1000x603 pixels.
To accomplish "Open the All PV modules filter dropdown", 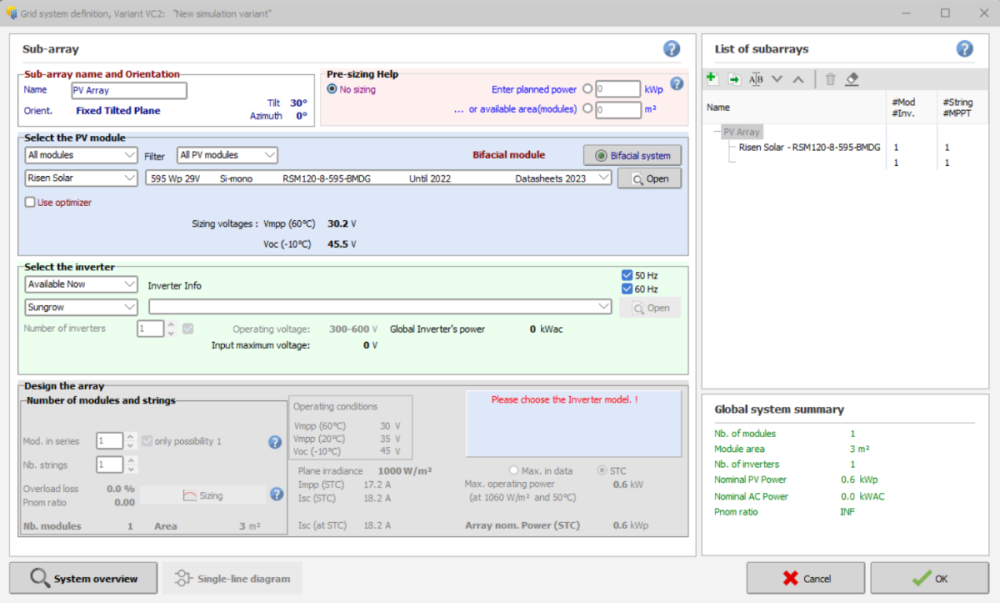I will click(227, 155).
